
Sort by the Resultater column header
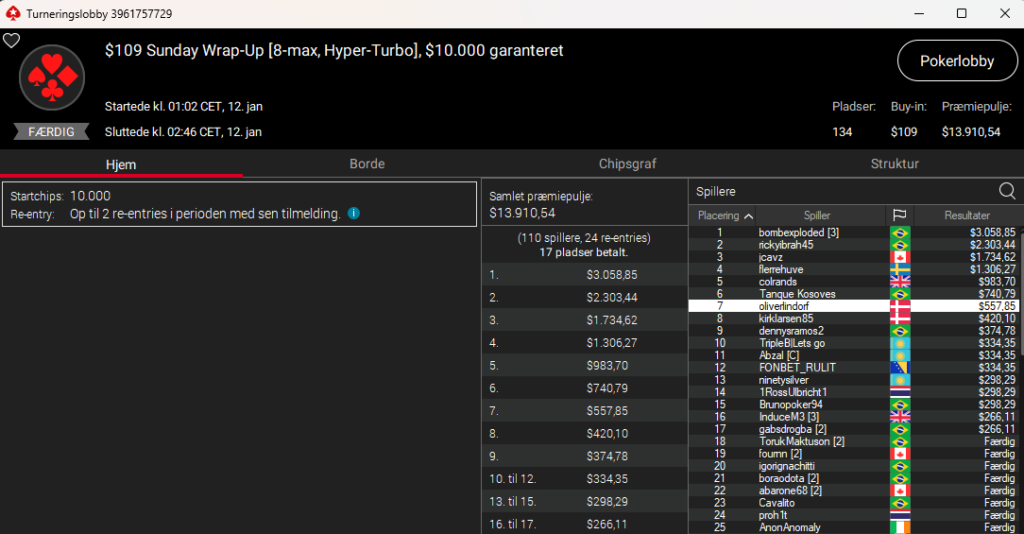click(x=966, y=215)
